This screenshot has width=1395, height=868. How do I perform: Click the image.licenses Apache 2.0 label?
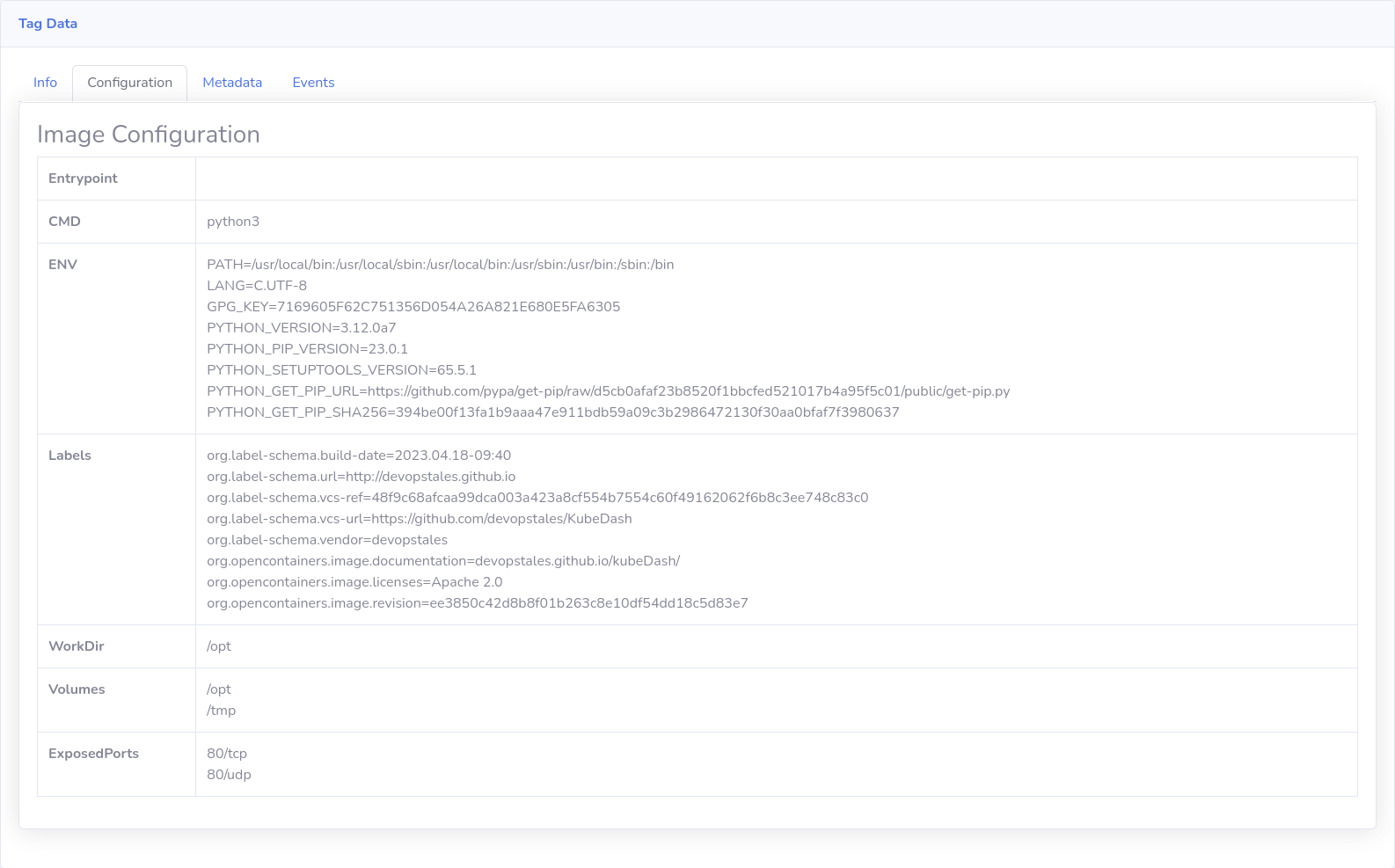[x=354, y=582]
